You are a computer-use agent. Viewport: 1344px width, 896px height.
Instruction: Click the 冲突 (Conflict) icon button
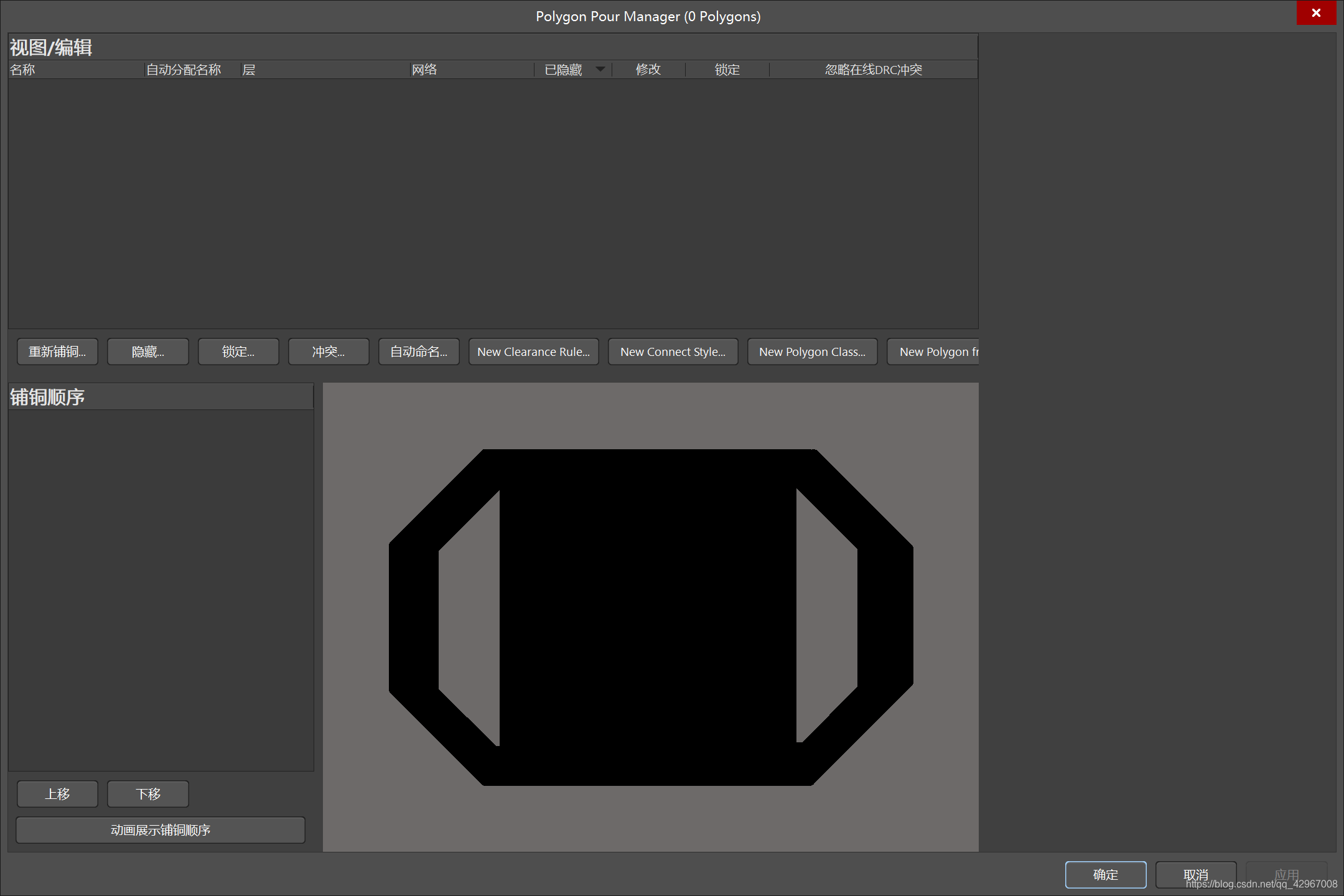click(x=329, y=351)
